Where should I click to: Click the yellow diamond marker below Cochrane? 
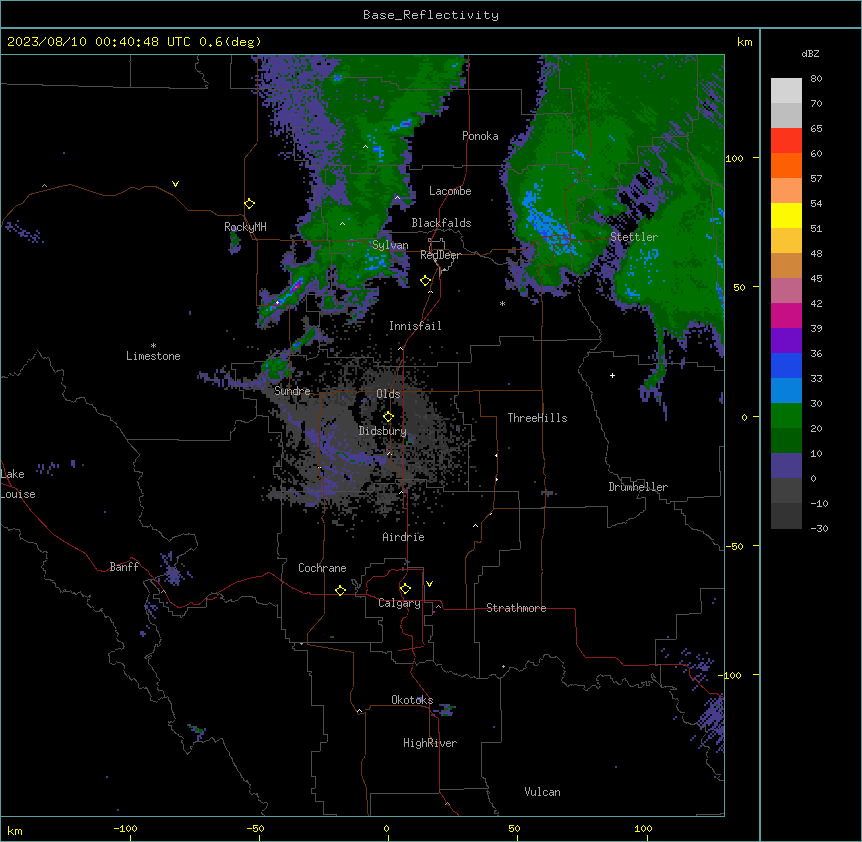340,590
